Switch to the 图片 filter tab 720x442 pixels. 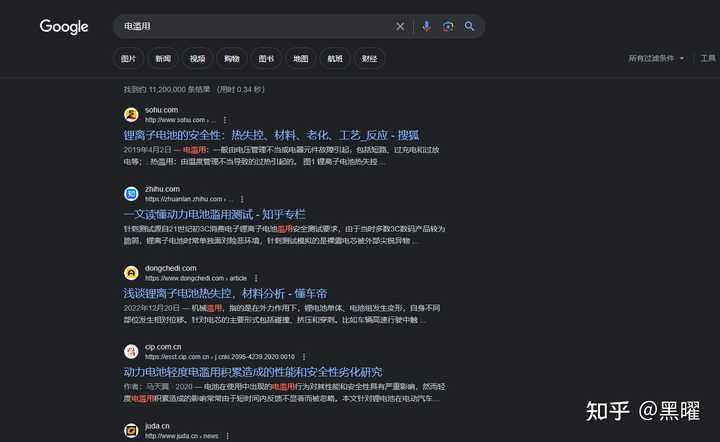tap(129, 59)
